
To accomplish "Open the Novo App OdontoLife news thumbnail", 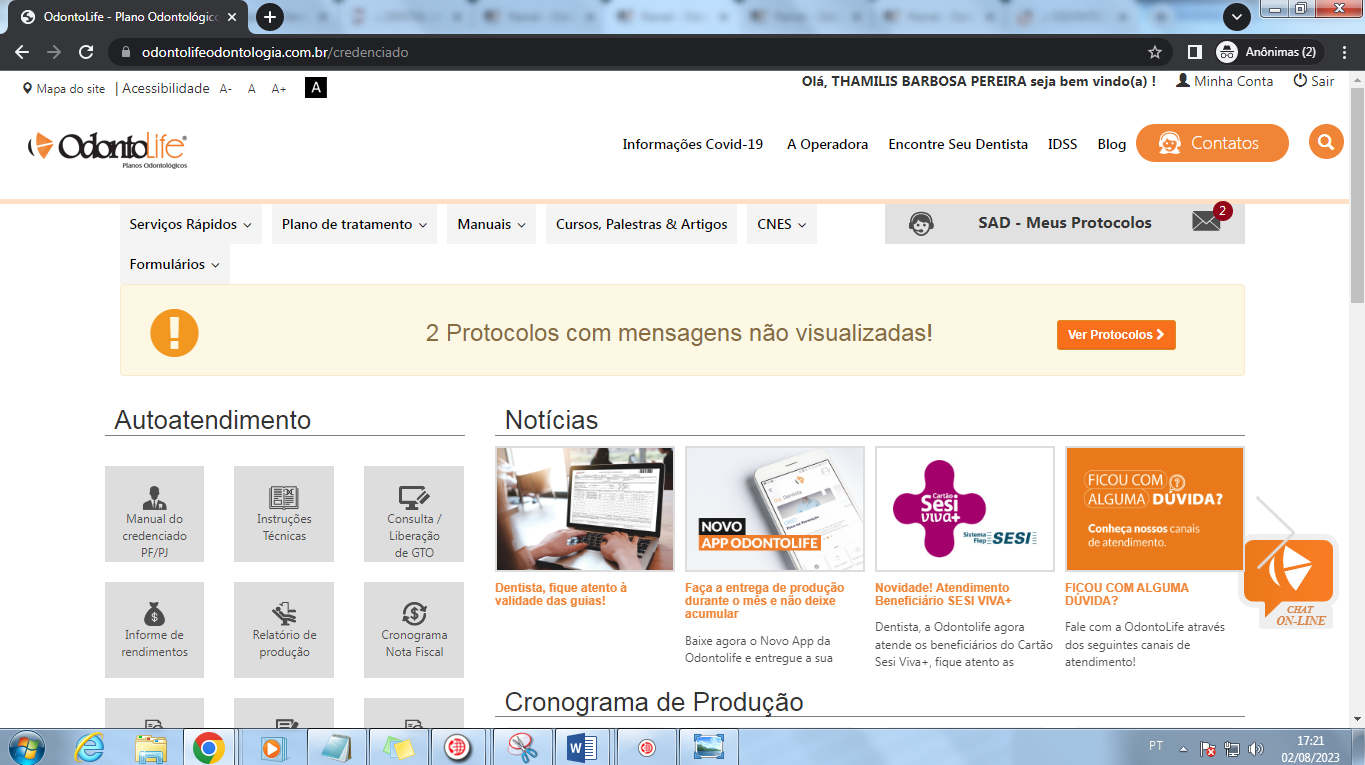I will (x=775, y=509).
